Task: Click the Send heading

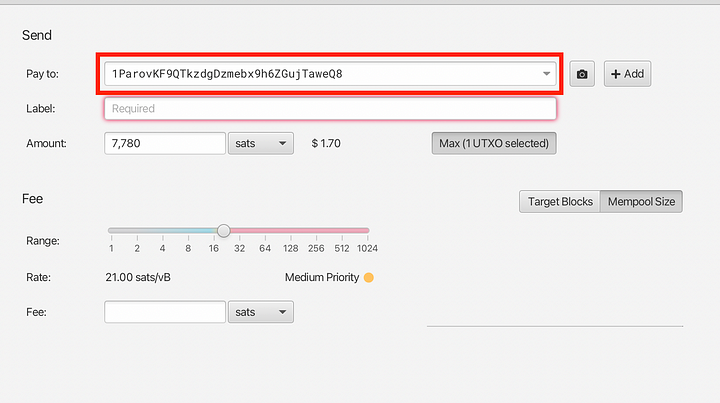Action: tap(37, 35)
